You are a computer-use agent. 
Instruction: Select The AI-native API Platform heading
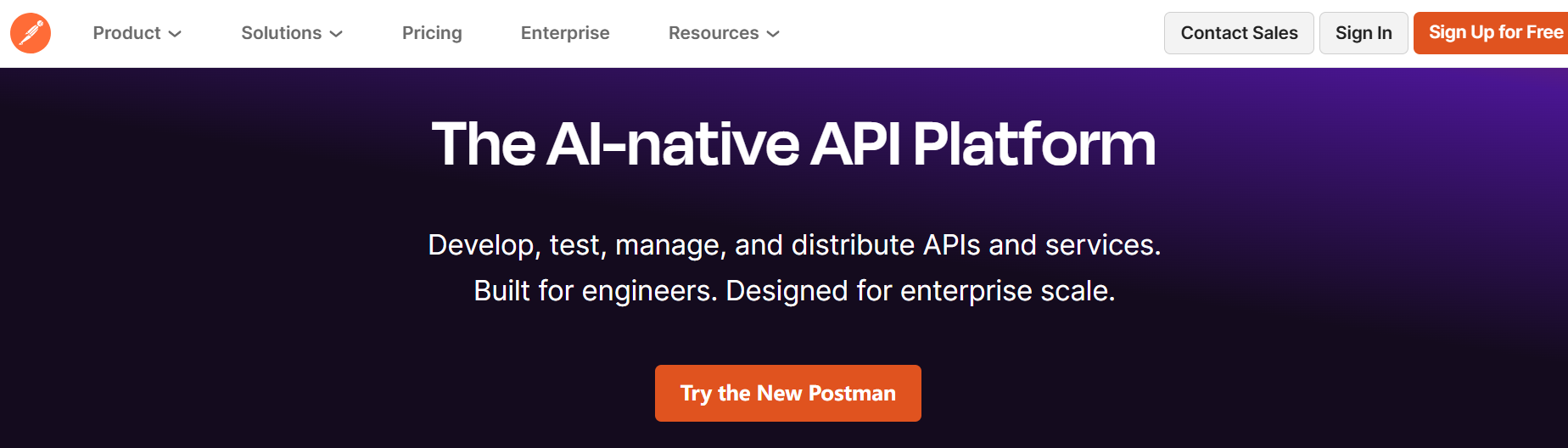[x=793, y=144]
